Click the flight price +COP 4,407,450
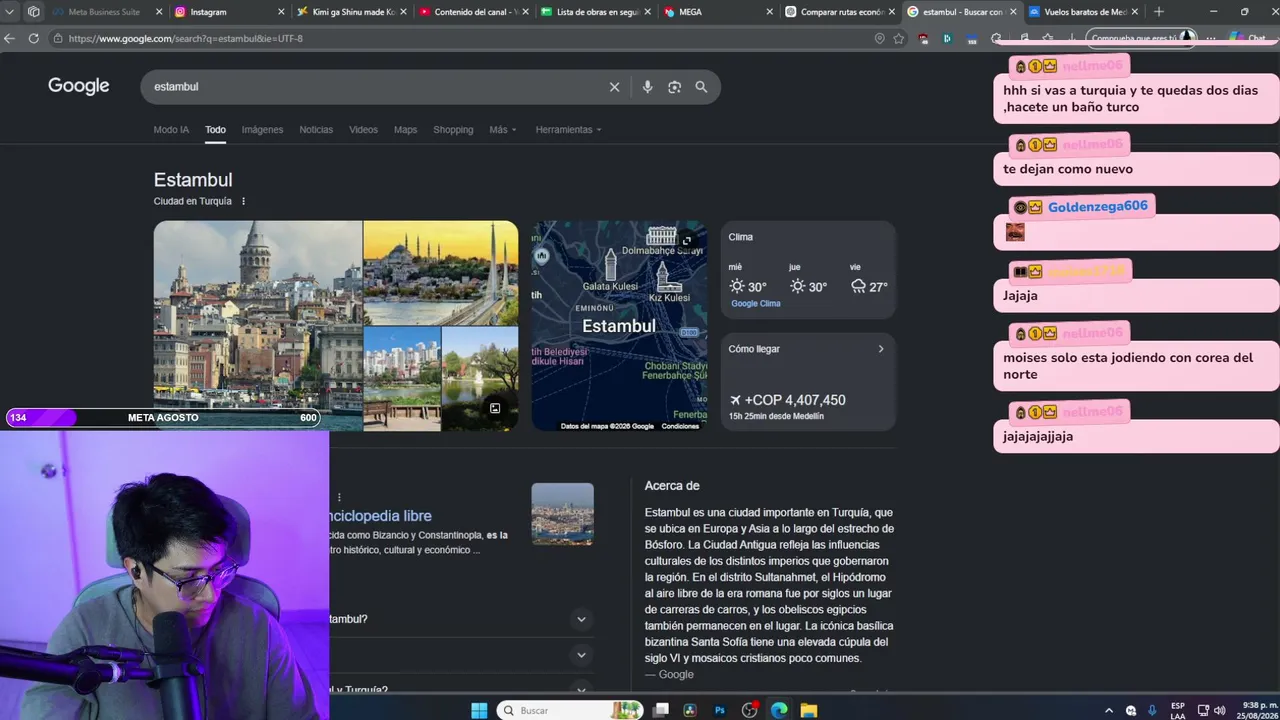The height and width of the screenshot is (720, 1280). [x=795, y=400]
